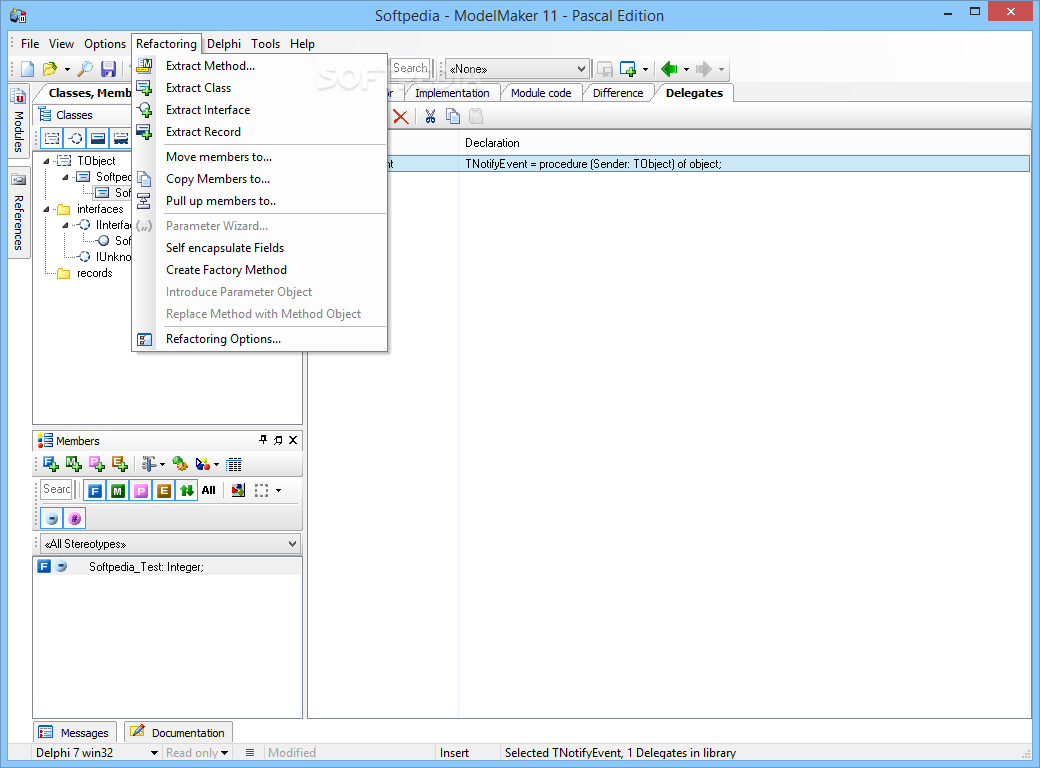The height and width of the screenshot is (768, 1040).
Task: Toggle the fields F filter button
Action: point(96,491)
